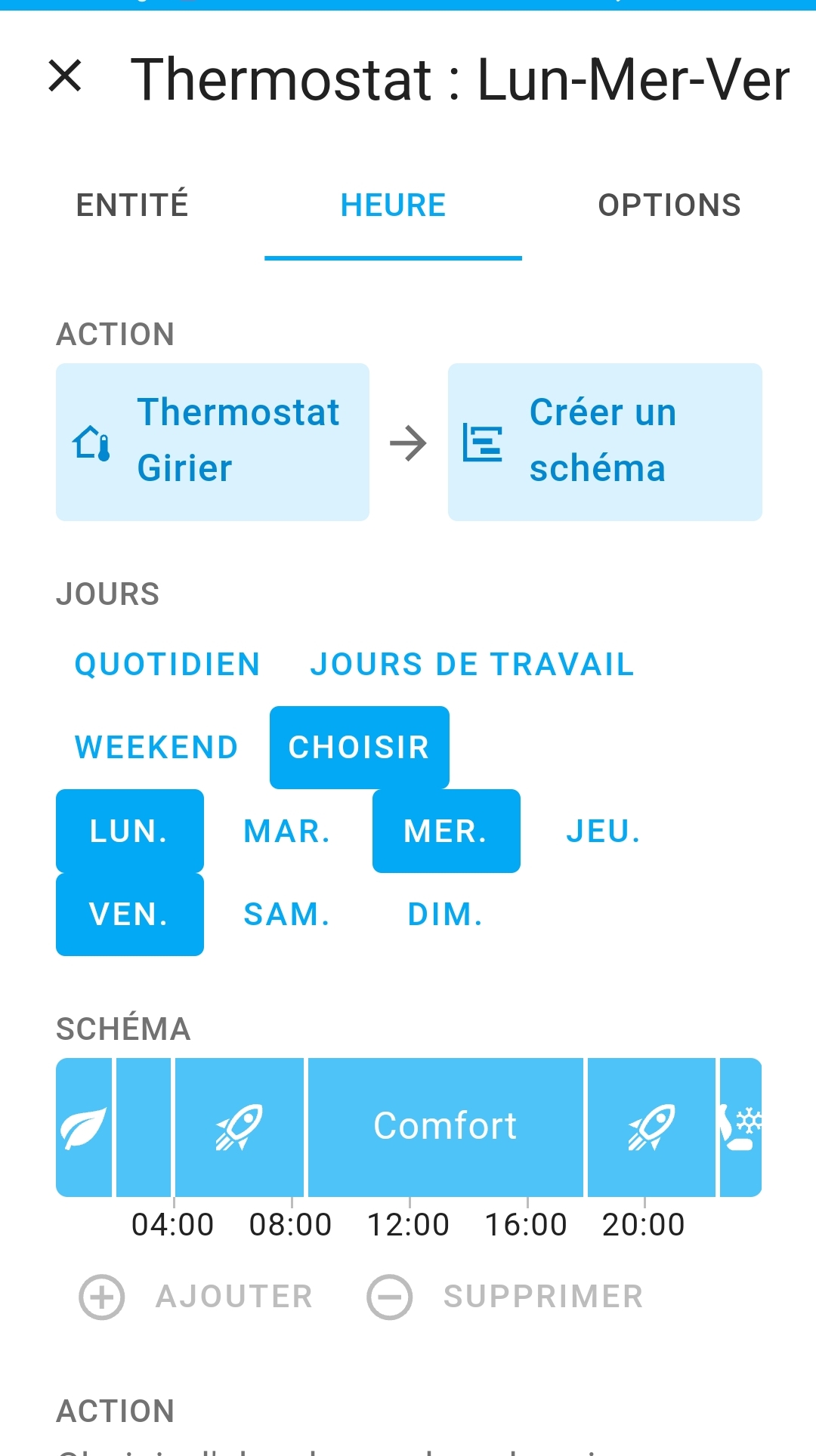Choose the WEEKEND day option
816x1456 pixels.
(156, 748)
